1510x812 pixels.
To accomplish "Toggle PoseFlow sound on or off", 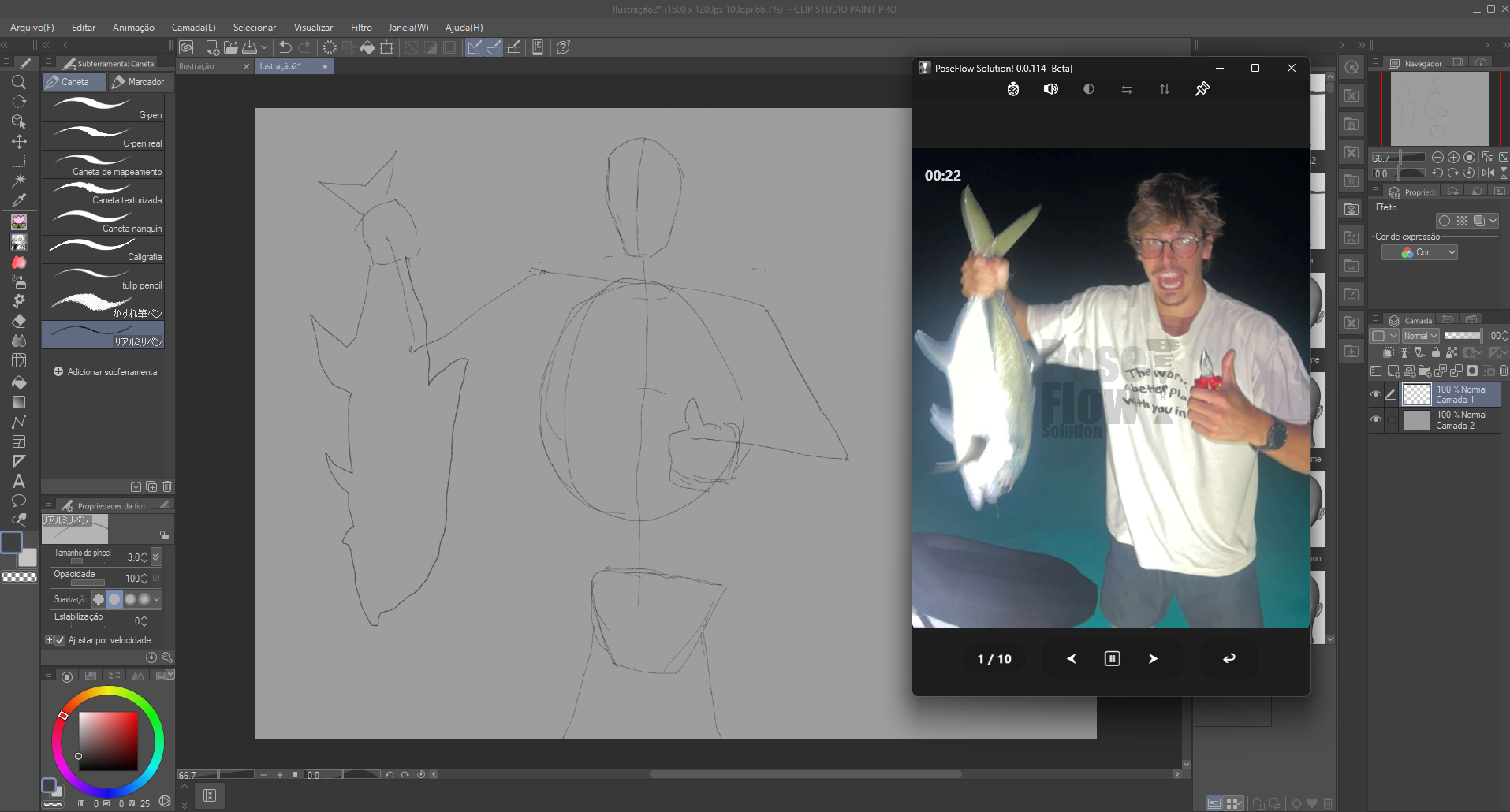I will (1051, 89).
